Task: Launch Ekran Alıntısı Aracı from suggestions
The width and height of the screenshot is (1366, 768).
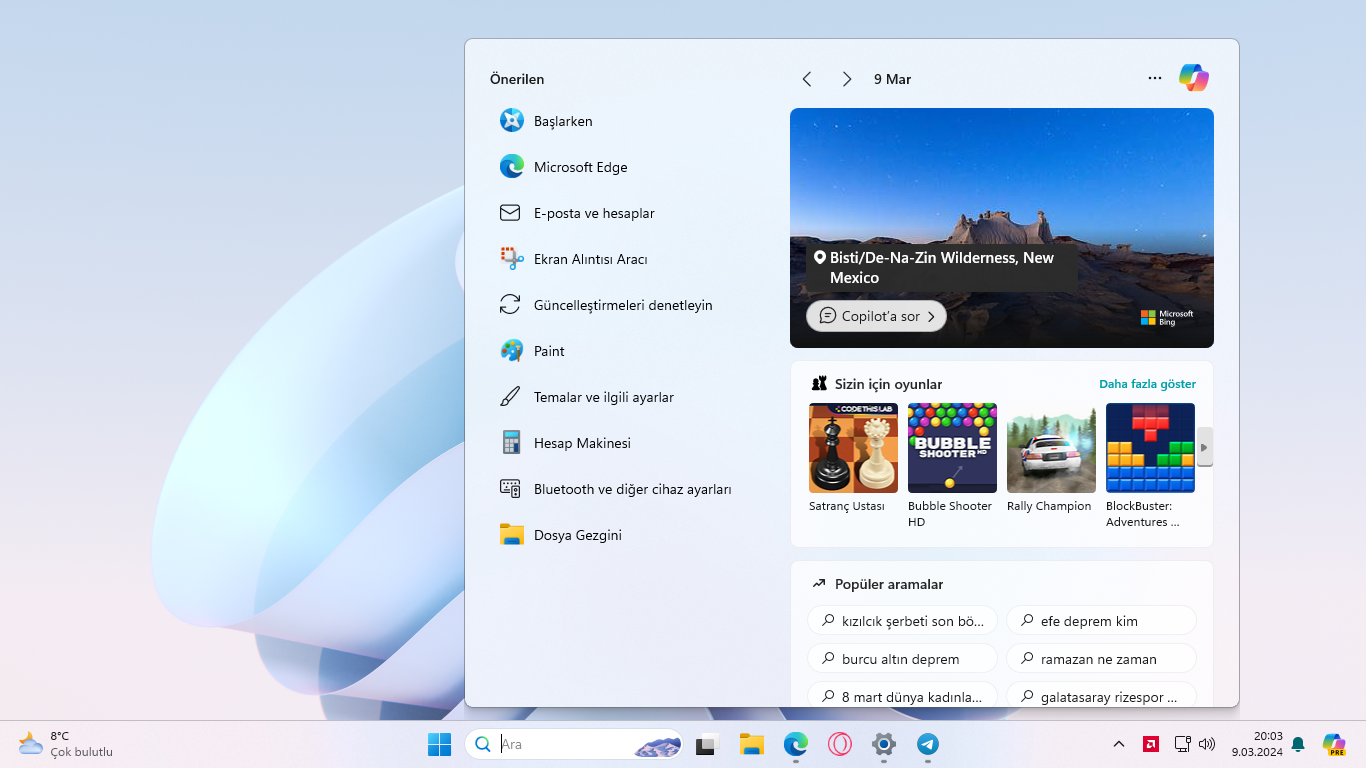Action: (x=590, y=259)
